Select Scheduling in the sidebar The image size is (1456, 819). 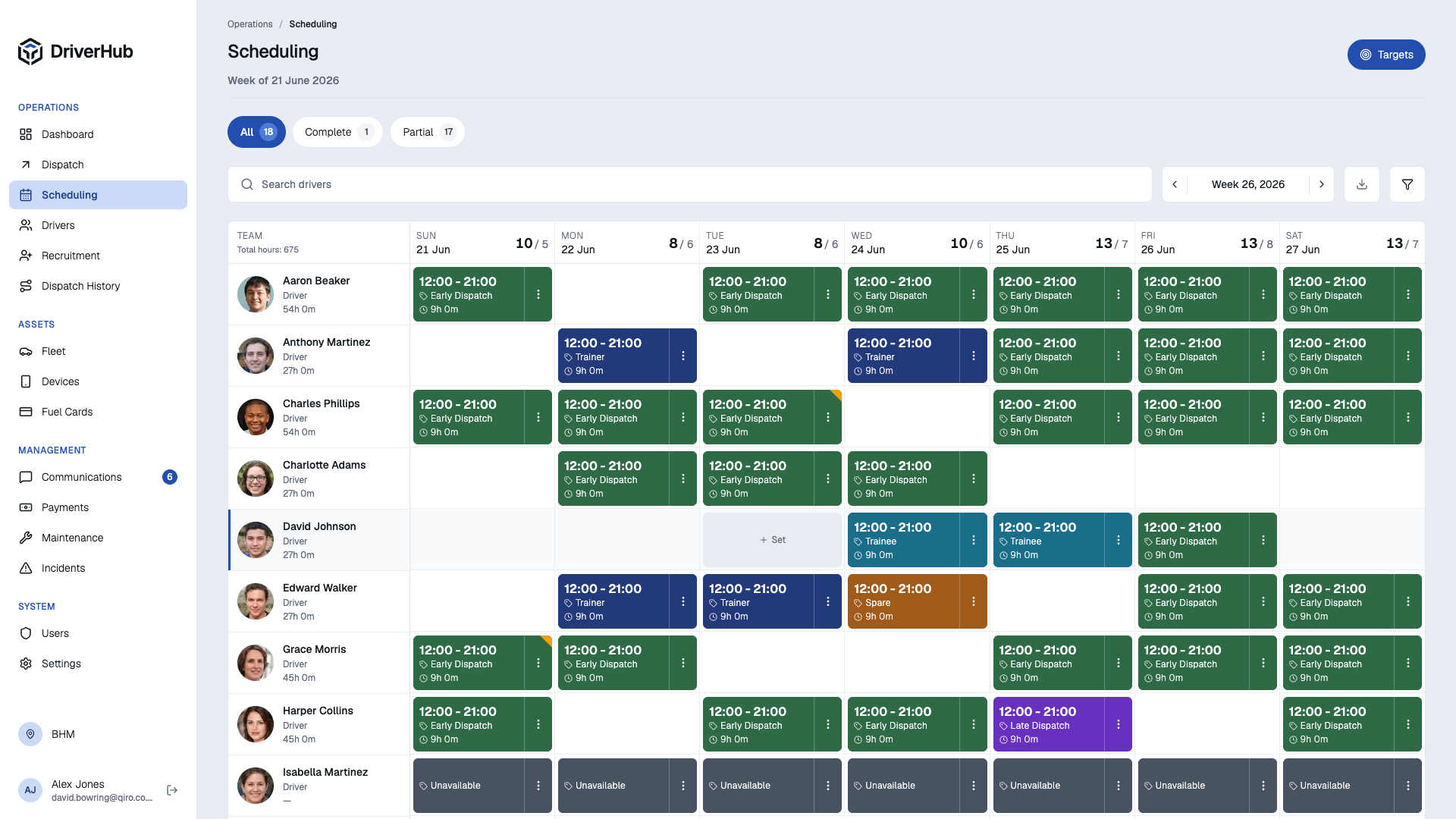pos(98,195)
